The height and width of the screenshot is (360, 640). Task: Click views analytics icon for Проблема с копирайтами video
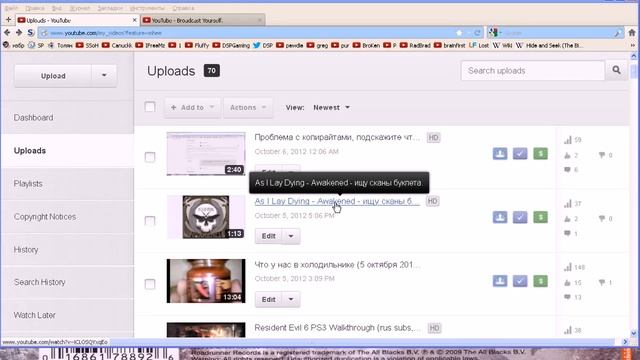(568, 140)
